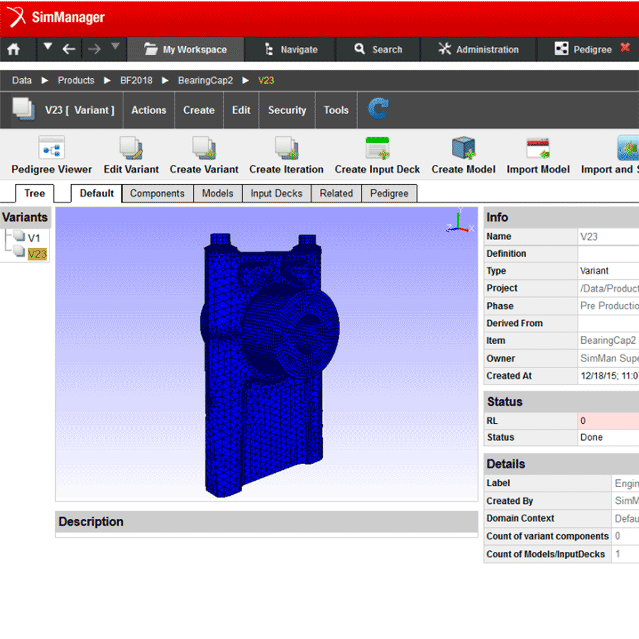Select V23 in Variants tree
Image resolution: width=639 pixels, height=639 pixels.
(x=37, y=254)
